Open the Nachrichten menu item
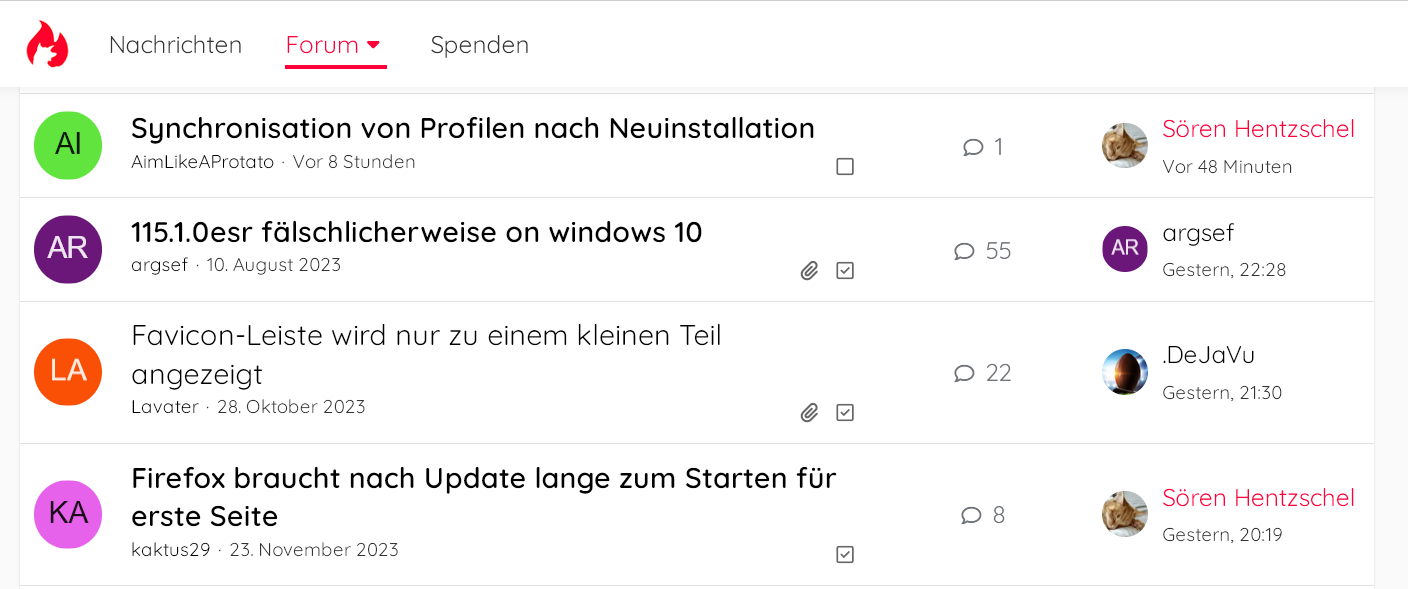The width and height of the screenshot is (1408, 589). (175, 45)
